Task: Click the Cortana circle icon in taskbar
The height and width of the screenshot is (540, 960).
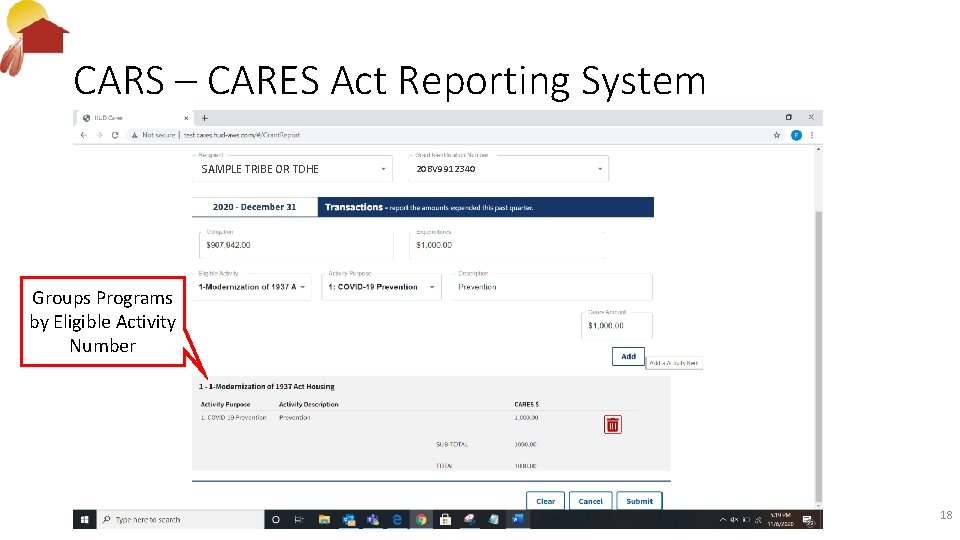Action: point(276,519)
